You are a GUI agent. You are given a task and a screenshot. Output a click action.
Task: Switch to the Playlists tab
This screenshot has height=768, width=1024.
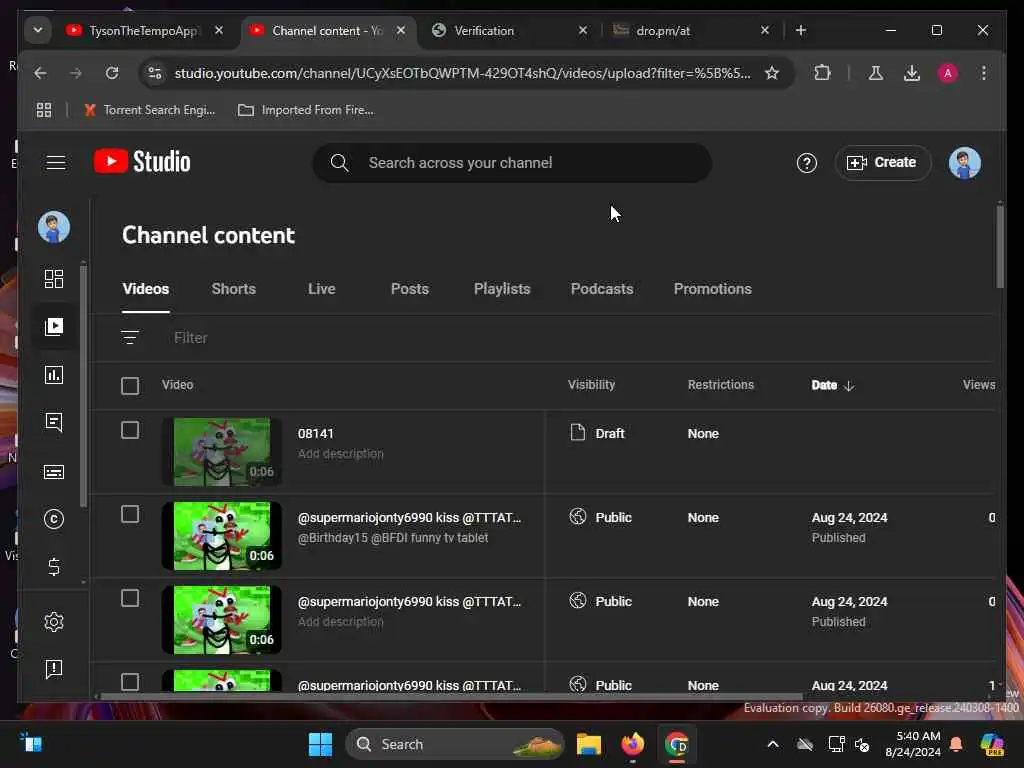pyautogui.click(x=502, y=289)
